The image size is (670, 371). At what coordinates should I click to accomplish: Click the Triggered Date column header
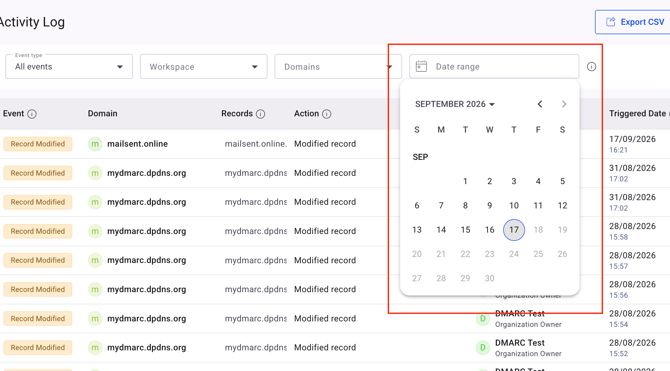pos(638,114)
